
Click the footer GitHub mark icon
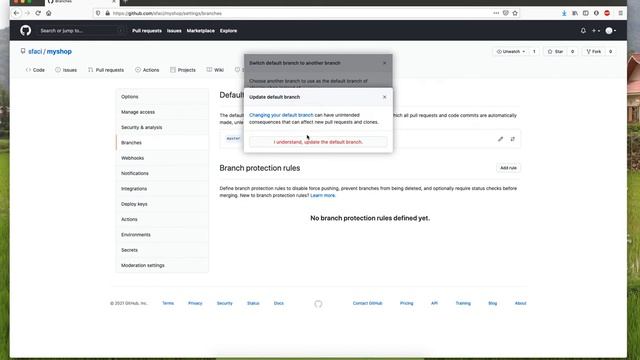318,304
